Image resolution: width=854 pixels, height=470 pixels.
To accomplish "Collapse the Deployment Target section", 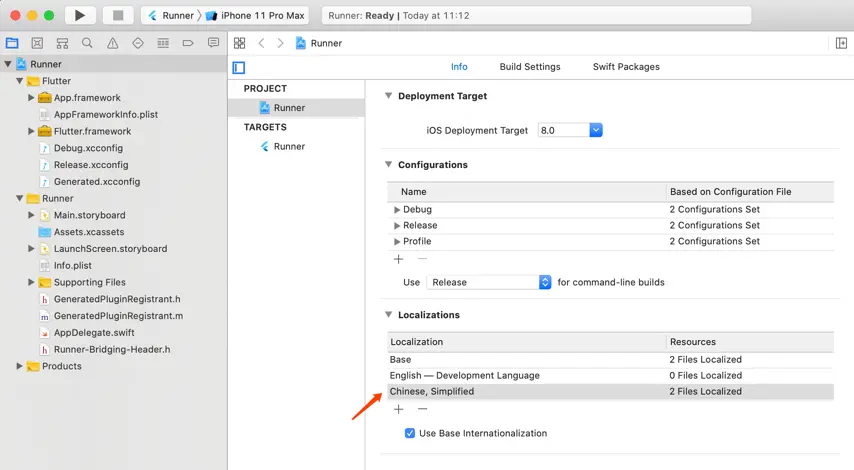I will [388, 96].
